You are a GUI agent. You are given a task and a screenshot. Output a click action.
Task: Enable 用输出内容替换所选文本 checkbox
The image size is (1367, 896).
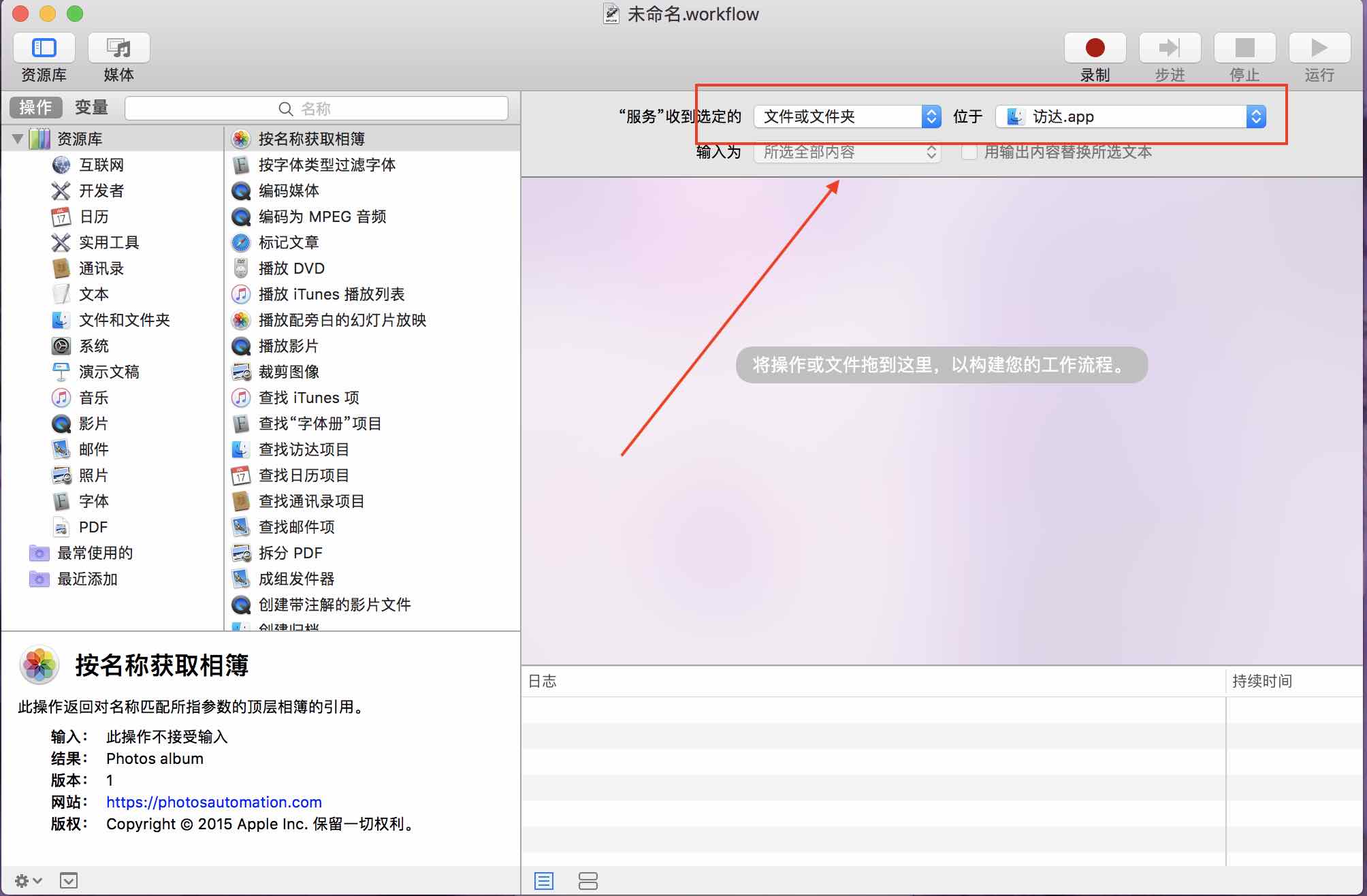pos(969,152)
